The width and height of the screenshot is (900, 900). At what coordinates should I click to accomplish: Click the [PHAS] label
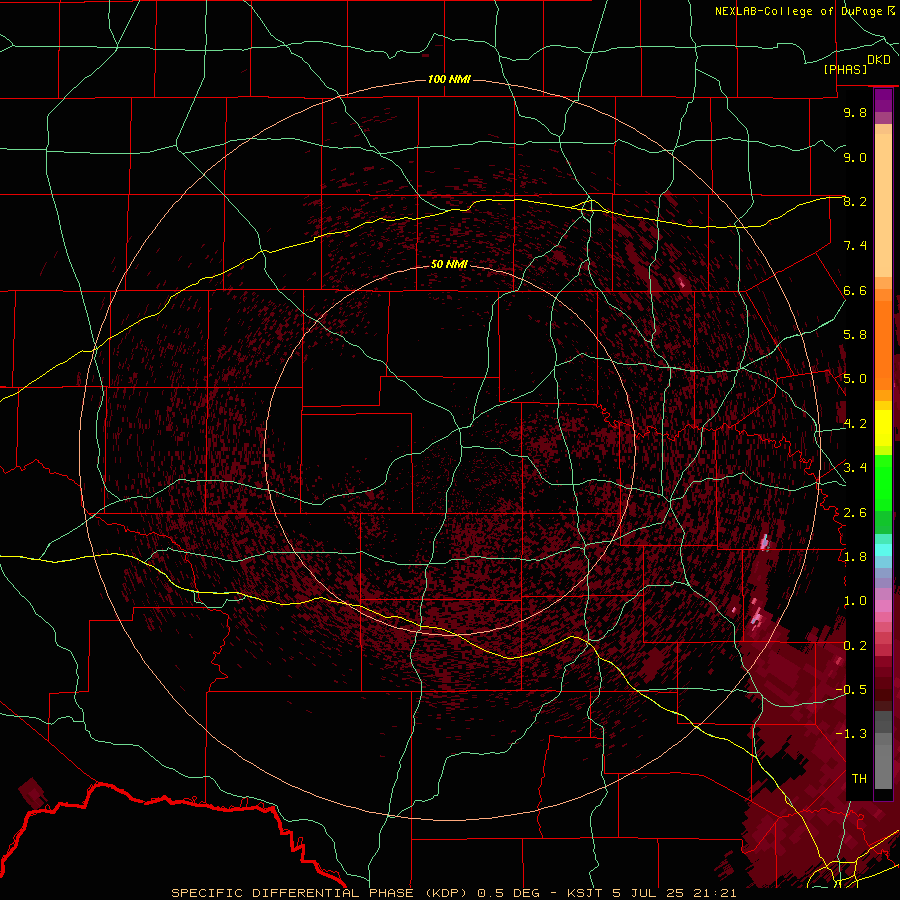845,69
